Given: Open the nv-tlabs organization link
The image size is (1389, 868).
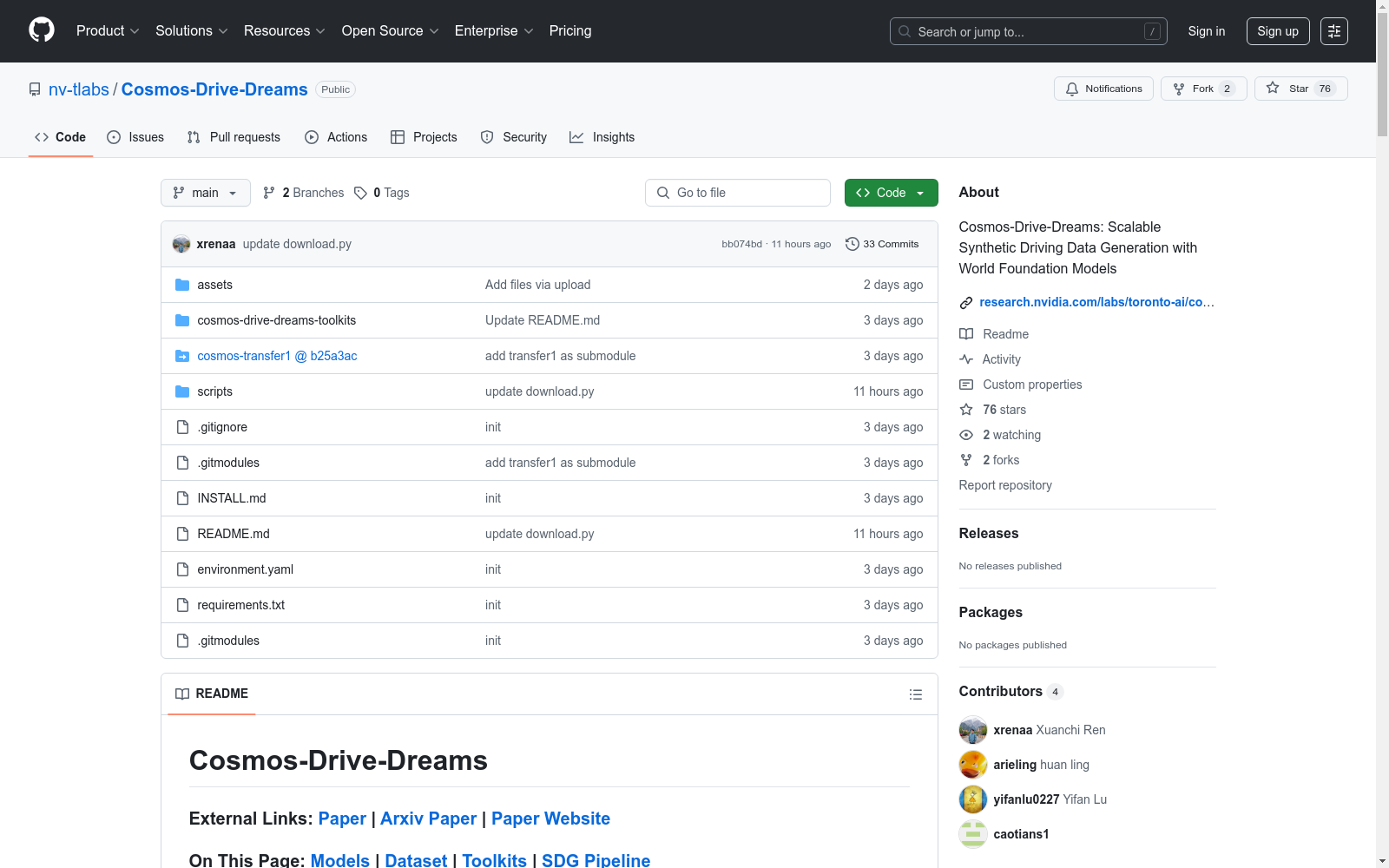Looking at the screenshot, I should point(79,89).
